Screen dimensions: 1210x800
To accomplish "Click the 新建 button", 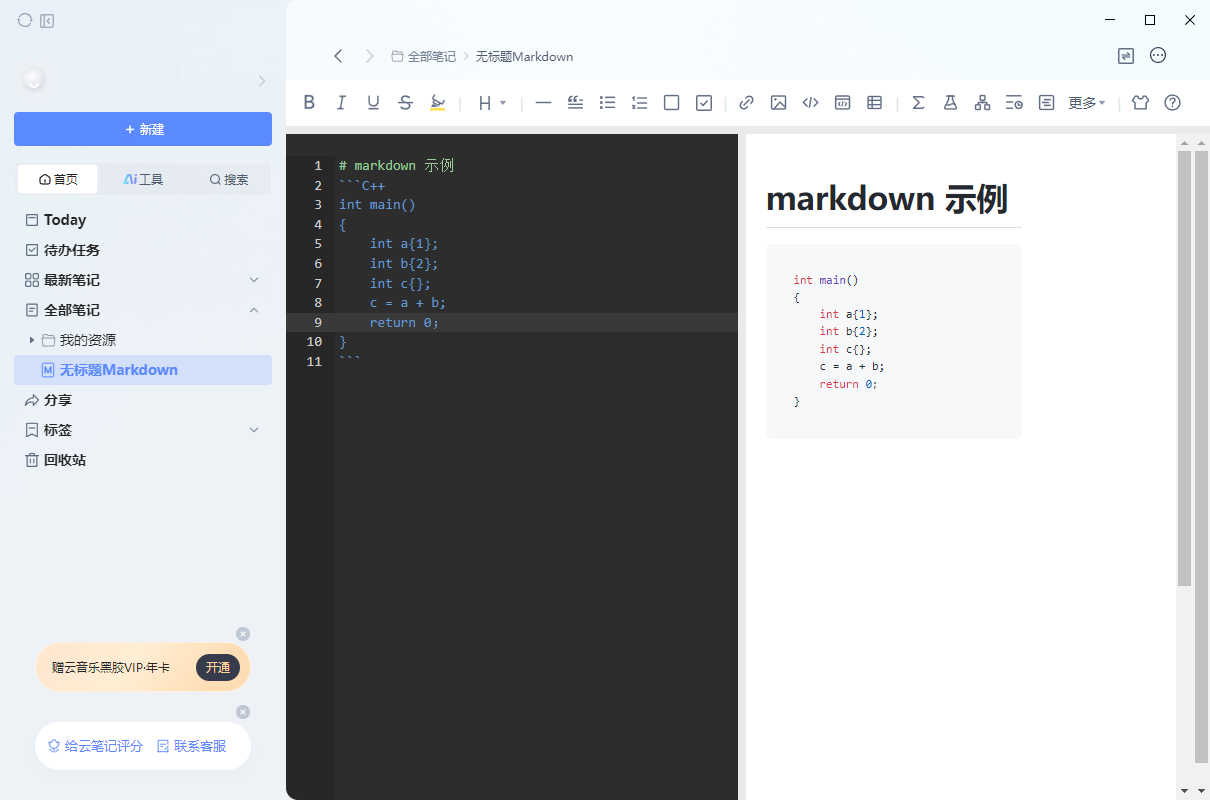I will click(143, 129).
